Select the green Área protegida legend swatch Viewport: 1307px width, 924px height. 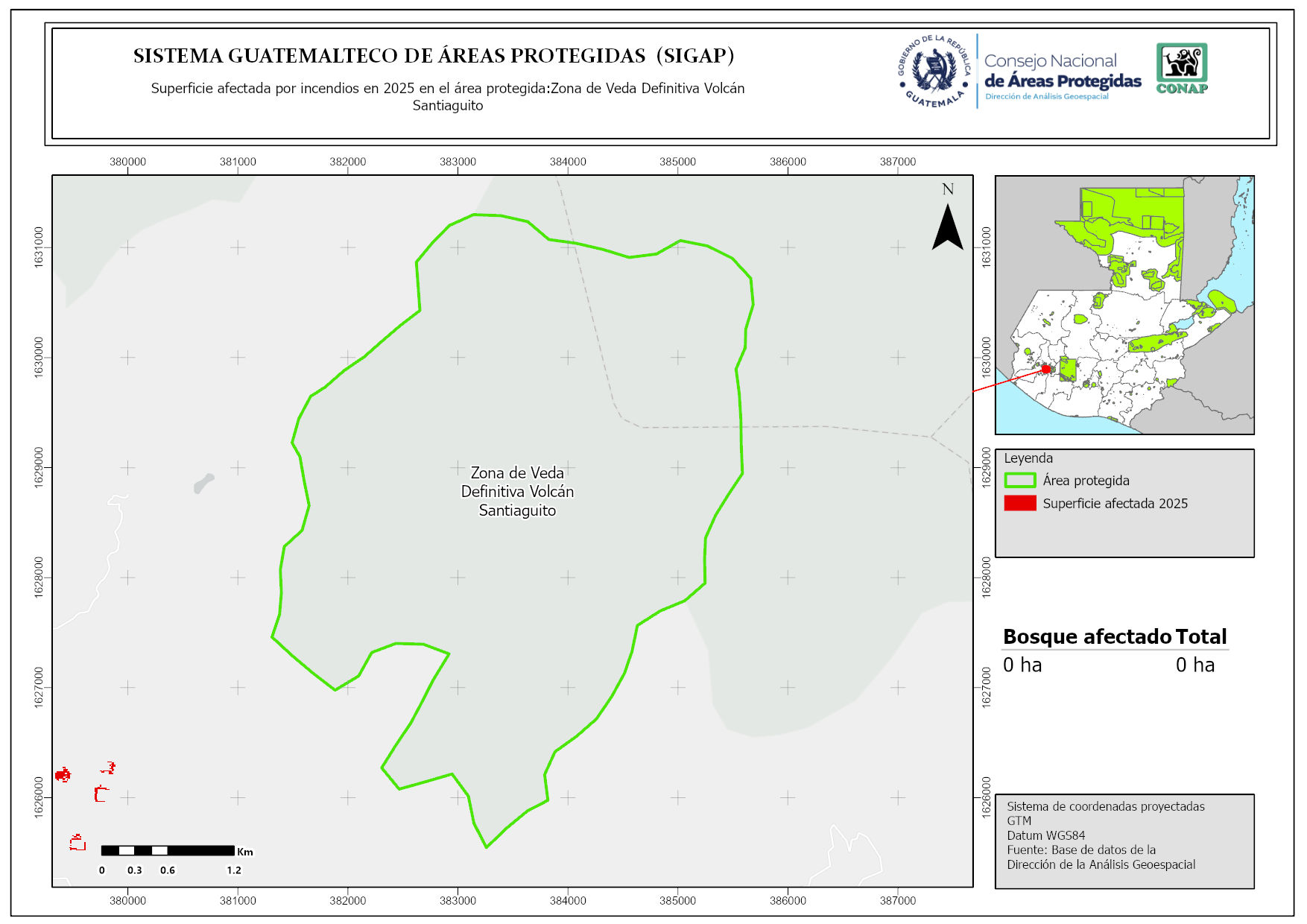click(1019, 481)
